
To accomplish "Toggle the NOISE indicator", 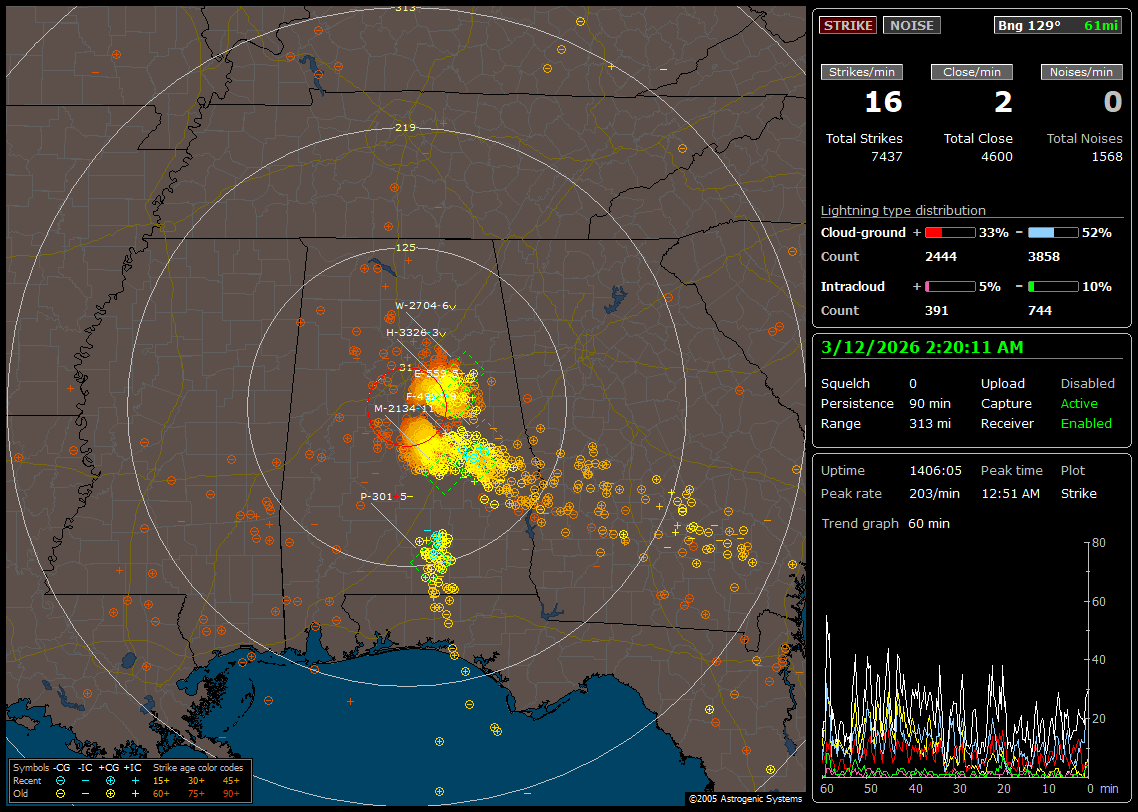I will (911, 25).
